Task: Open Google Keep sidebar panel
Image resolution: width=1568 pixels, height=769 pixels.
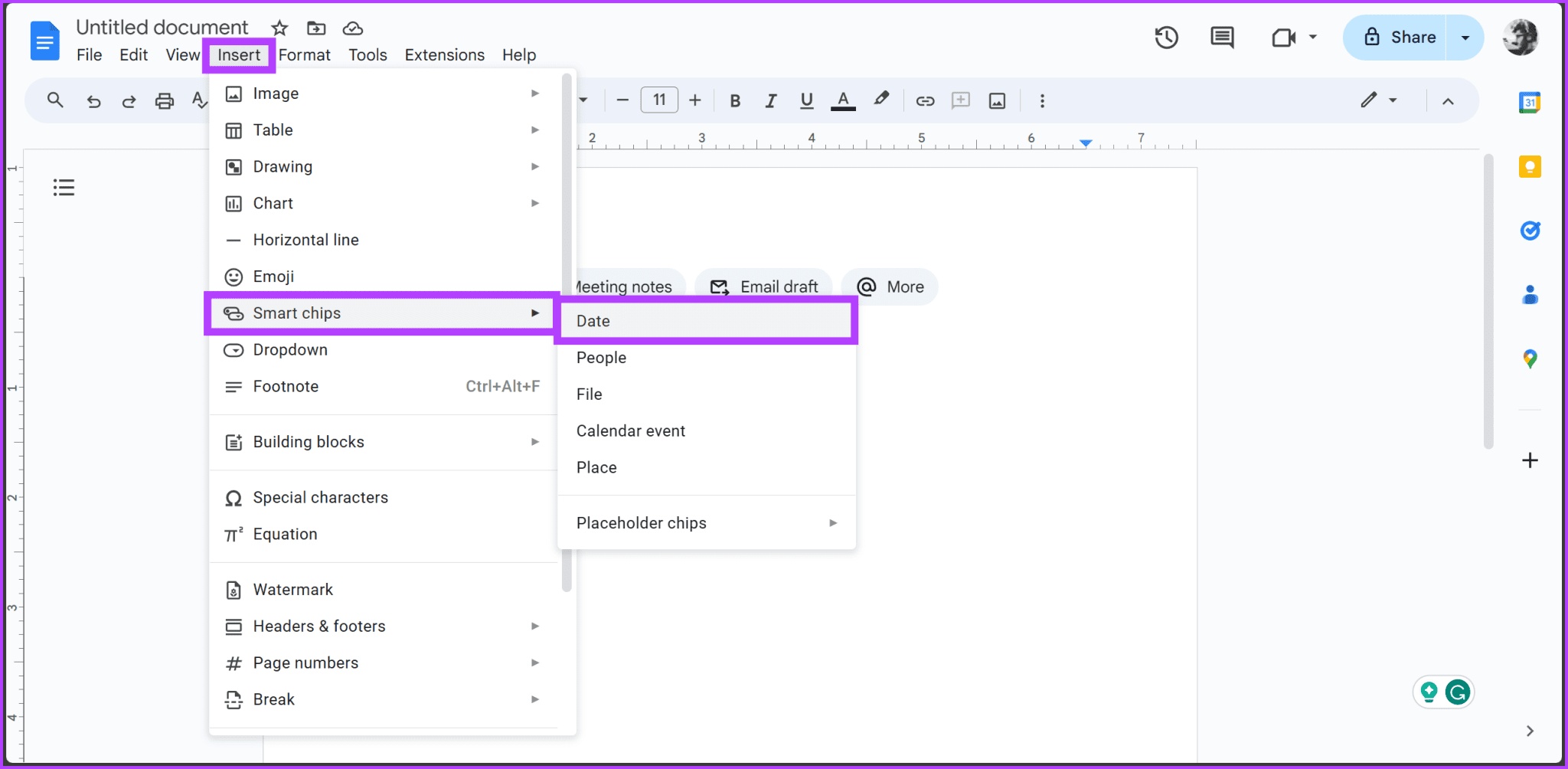Action: coord(1529,166)
